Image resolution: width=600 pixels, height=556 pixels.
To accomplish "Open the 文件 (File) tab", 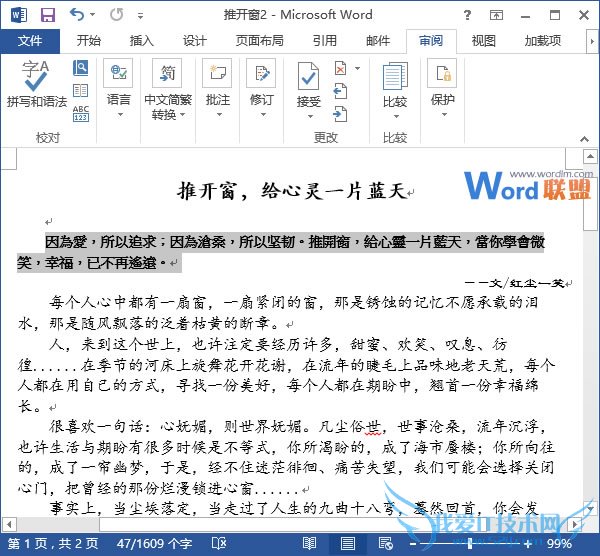I will [x=30, y=41].
